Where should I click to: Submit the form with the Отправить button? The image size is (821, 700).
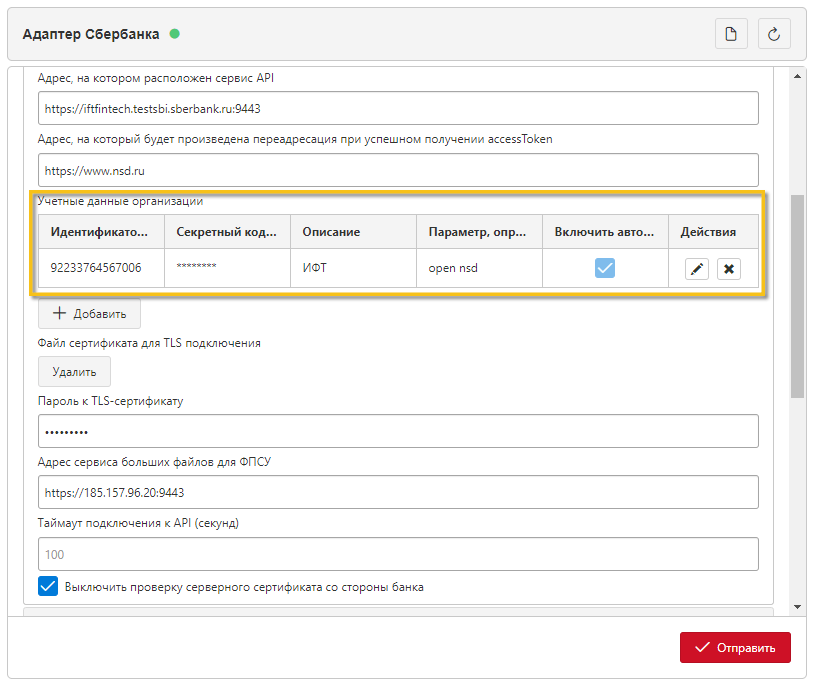point(735,648)
